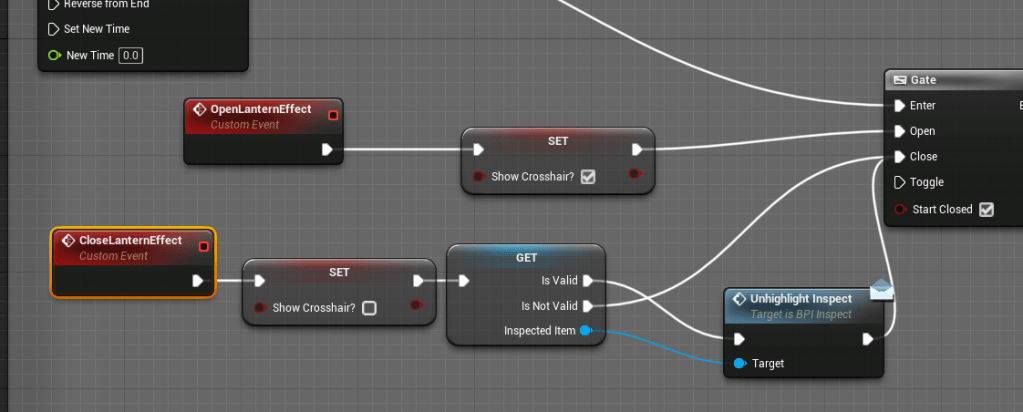The width and height of the screenshot is (1023, 412).
Task: Click the red delegate pin on CloseLanternEffect
Action: click(204, 246)
